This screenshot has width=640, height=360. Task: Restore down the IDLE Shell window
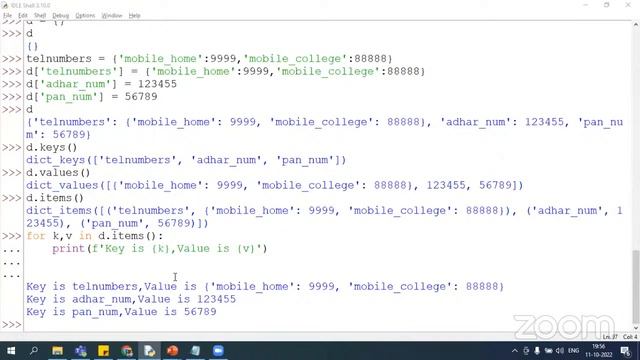607,5
